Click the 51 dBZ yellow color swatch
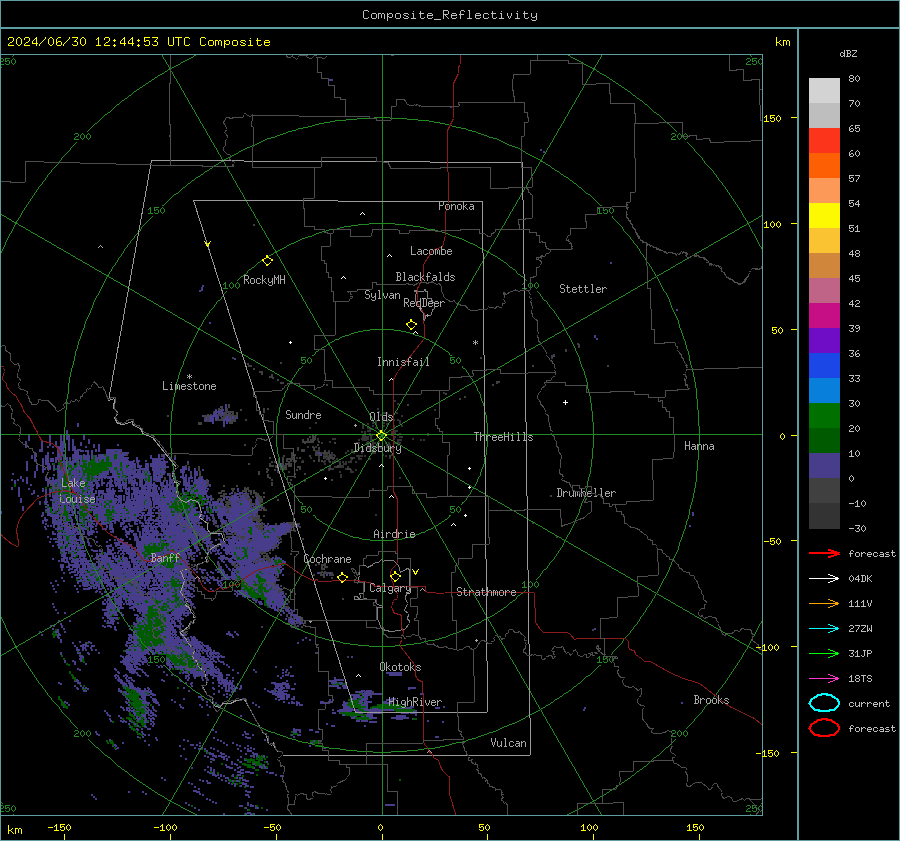Image resolution: width=900 pixels, height=841 pixels. pyautogui.click(x=824, y=215)
